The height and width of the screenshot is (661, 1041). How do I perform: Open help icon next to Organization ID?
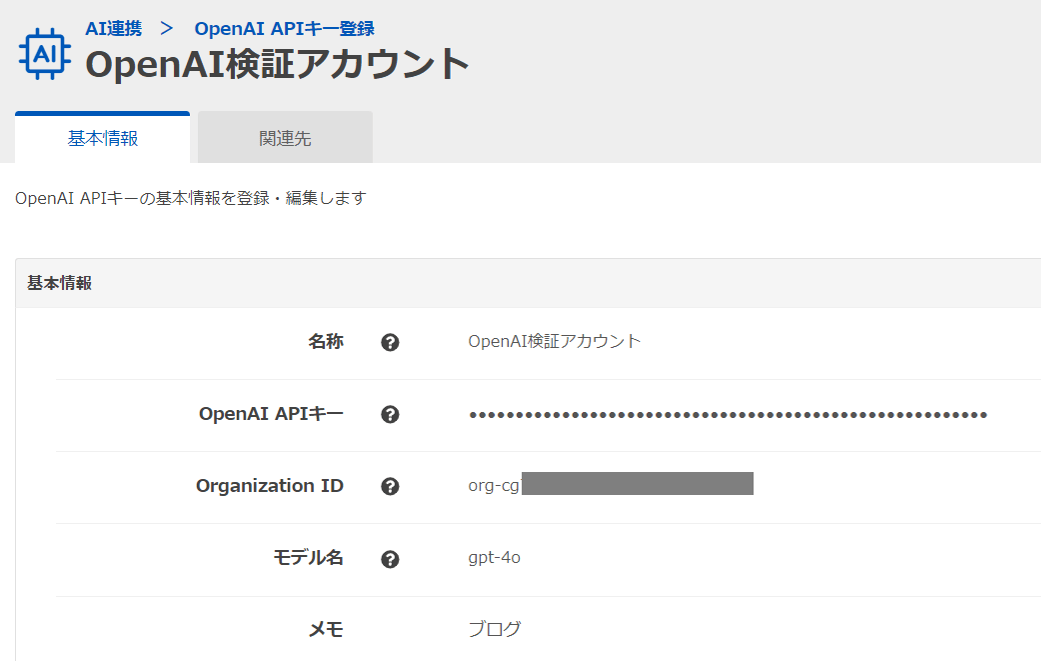pos(390,486)
